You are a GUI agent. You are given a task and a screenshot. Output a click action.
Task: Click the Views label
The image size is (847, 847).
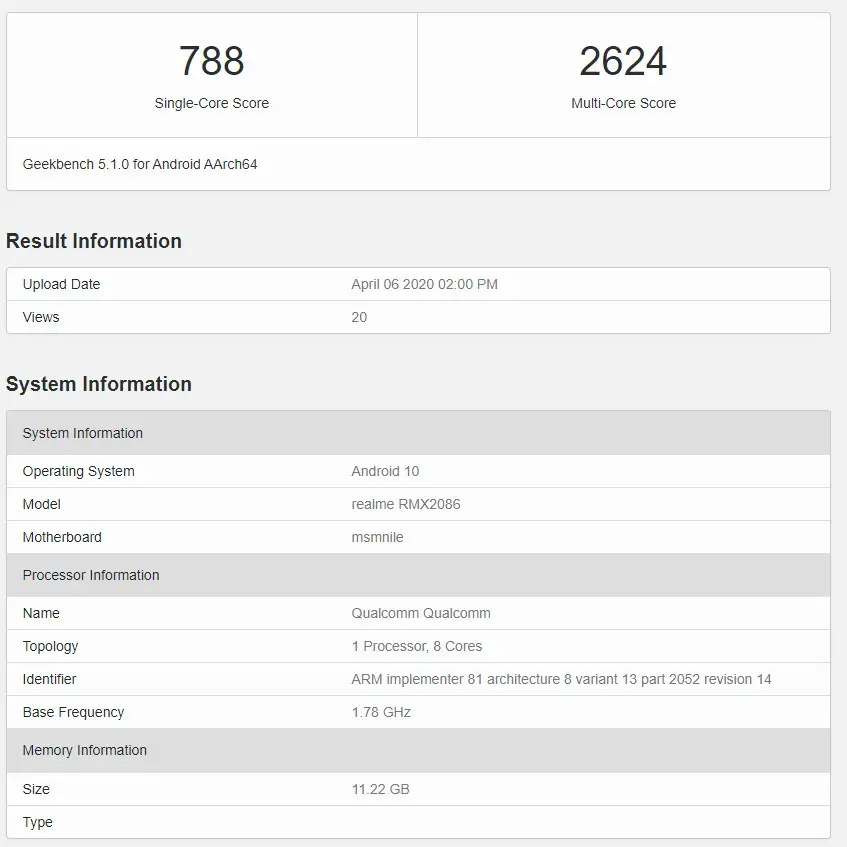(41, 317)
